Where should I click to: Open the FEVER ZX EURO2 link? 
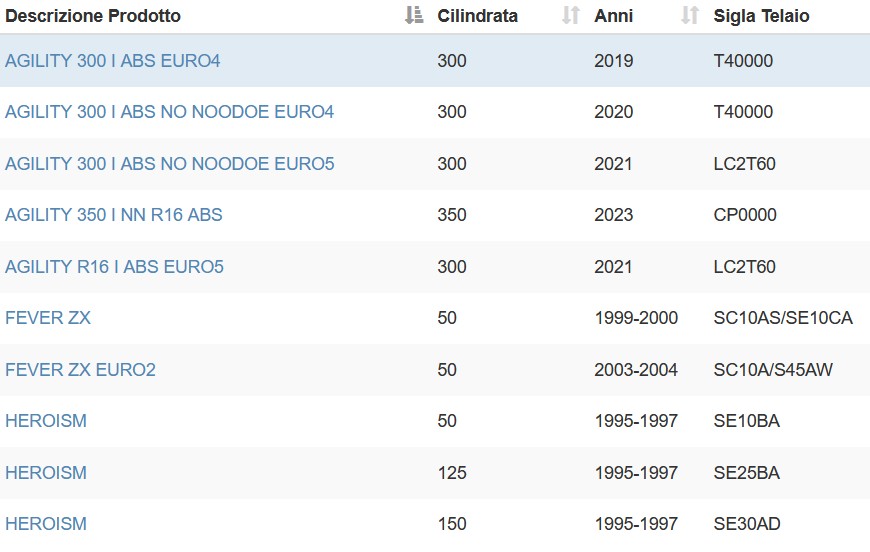(x=80, y=370)
